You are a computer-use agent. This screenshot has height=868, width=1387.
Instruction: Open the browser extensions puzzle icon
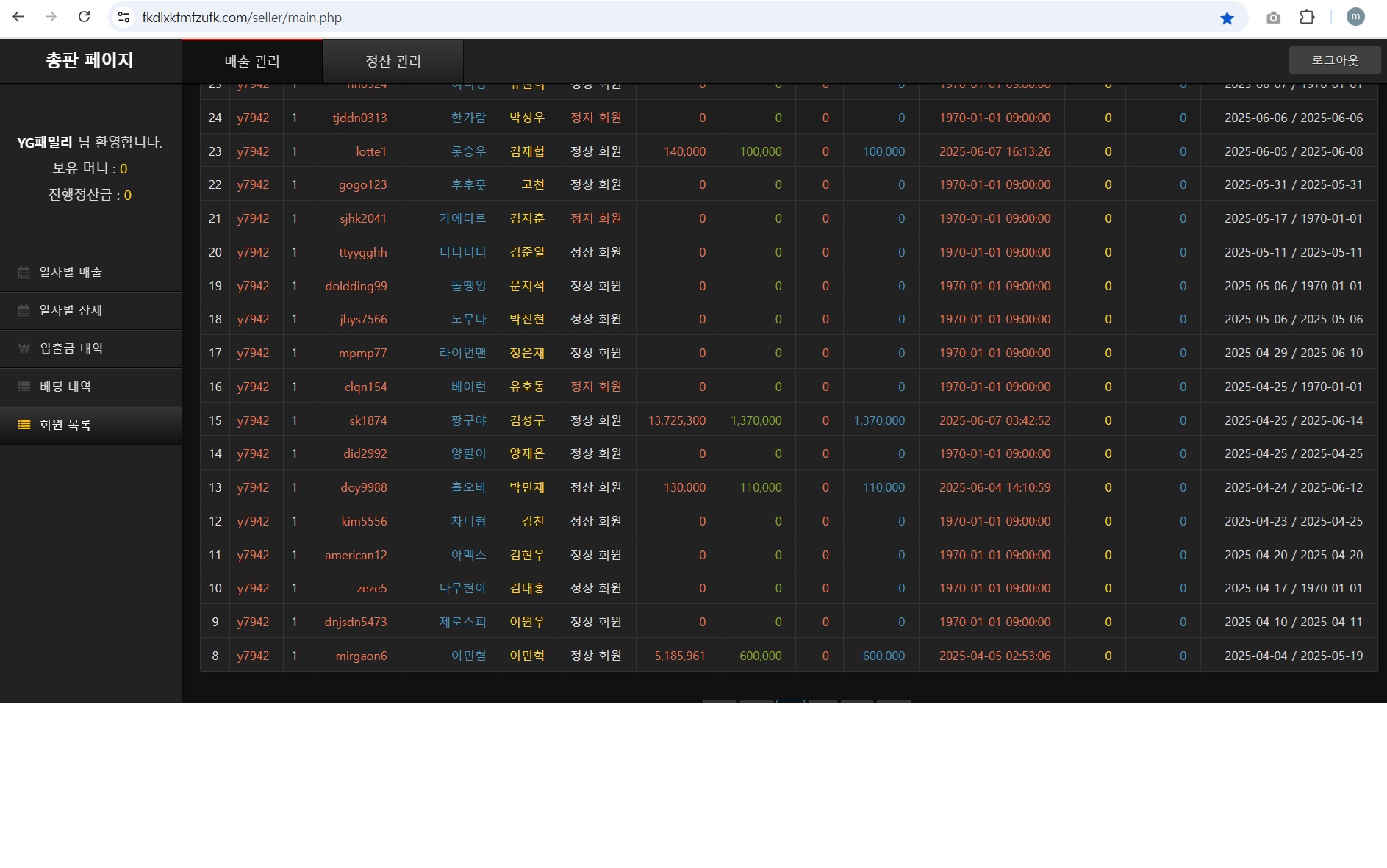click(x=1307, y=18)
